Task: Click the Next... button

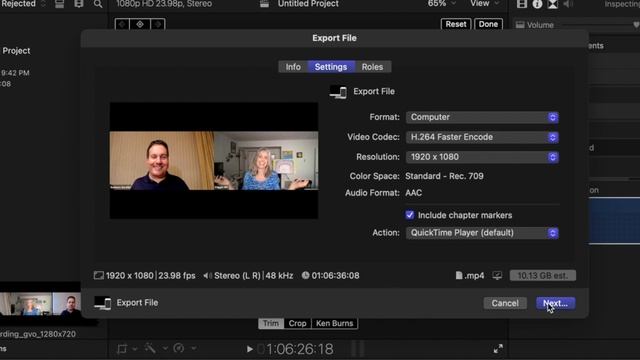Action: (556, 303)
